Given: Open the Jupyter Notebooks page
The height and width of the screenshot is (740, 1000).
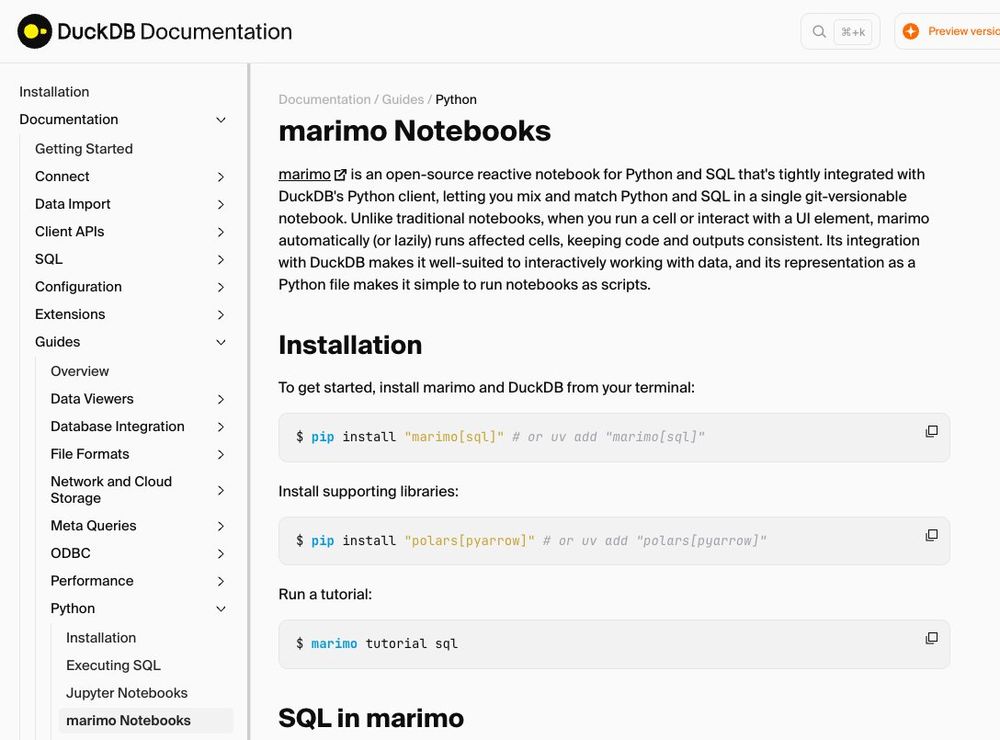Looking at the screenshot, I should point(126,693).
